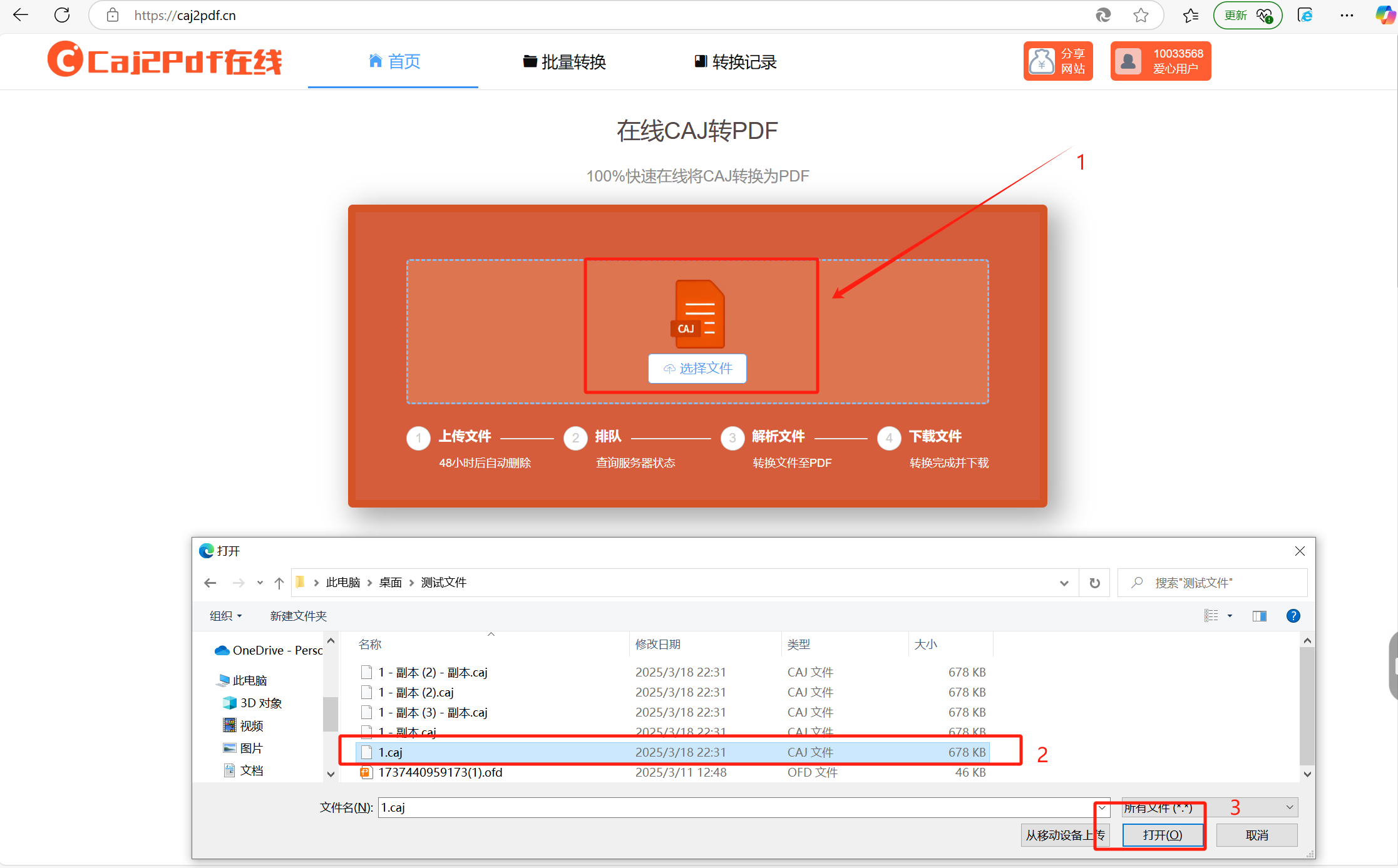Viewport: 1398px width, 868px height.
Task: Click the orange CAJ file icon
Action: 699,314
